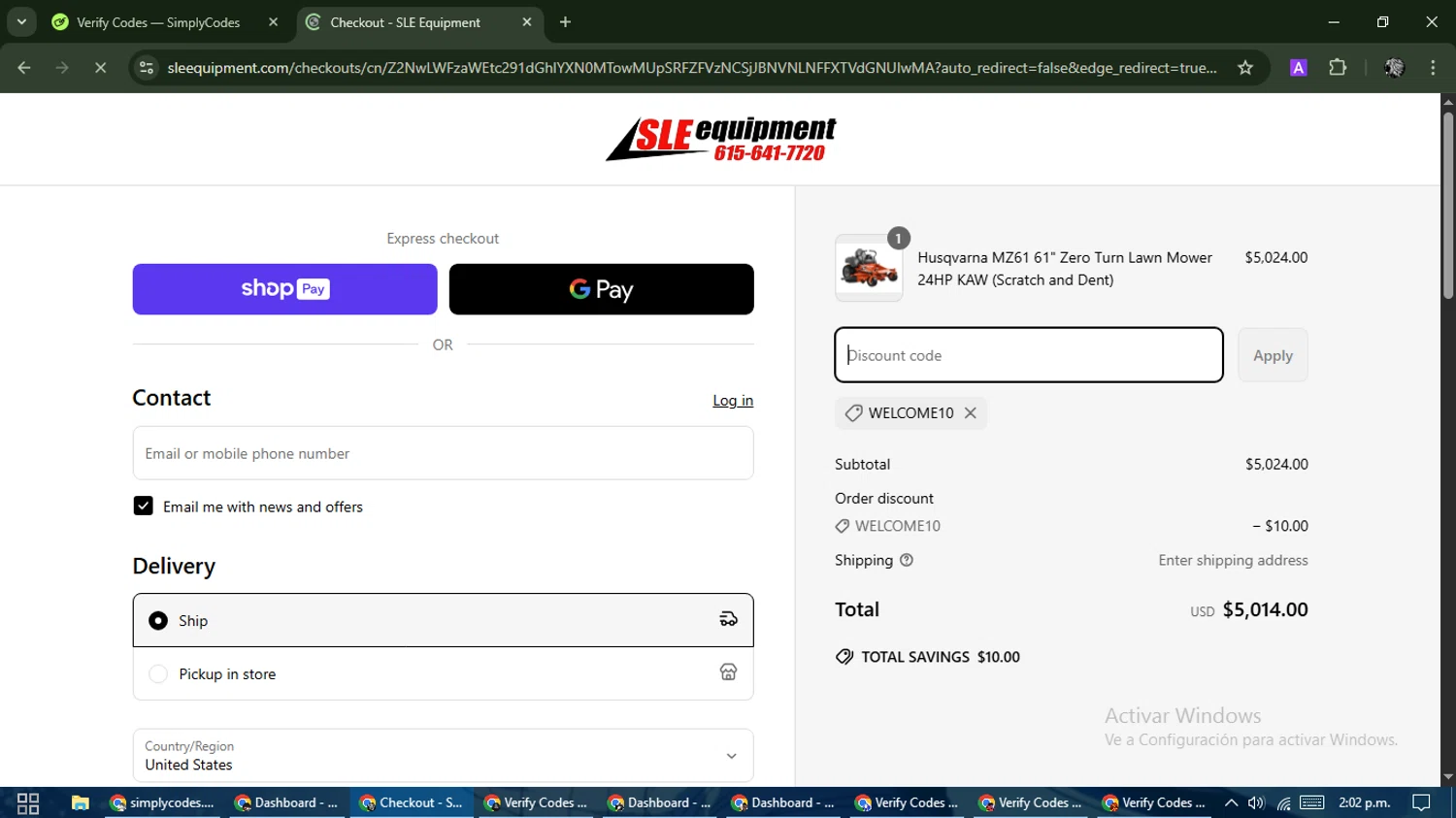This screenshot has height=818, width=1456.
Task: Click the address bar URL
Action: [691, 68]
